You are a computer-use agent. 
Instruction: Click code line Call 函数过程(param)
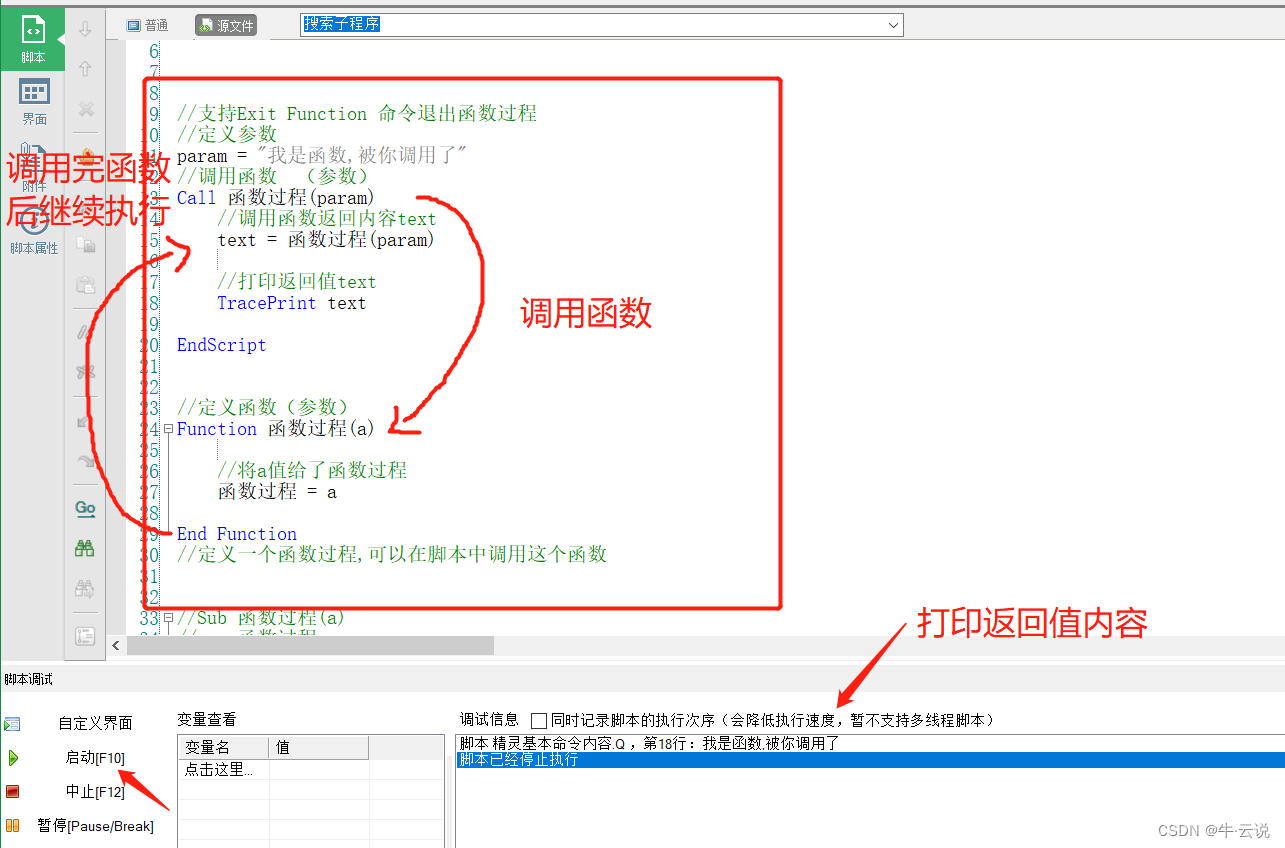coord(275,198)
